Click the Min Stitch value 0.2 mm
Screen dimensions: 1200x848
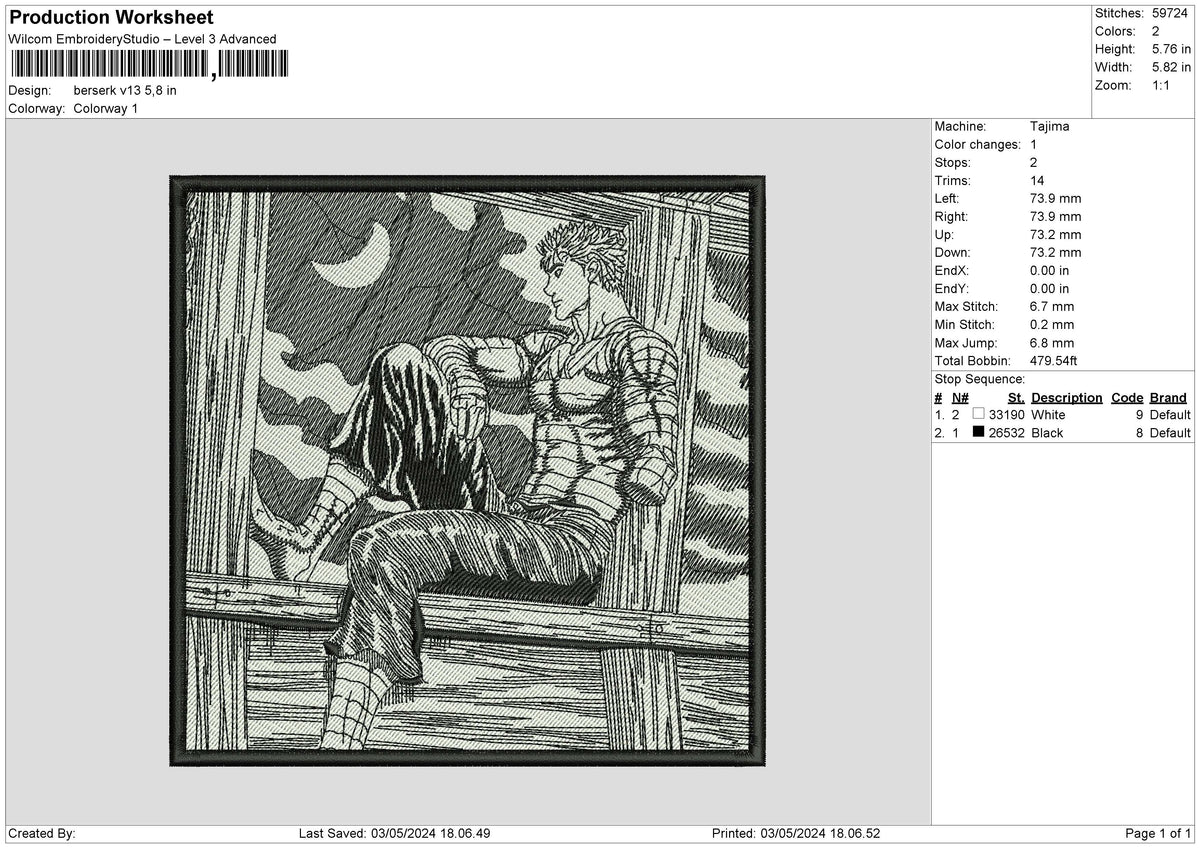tap(1052, 324)
